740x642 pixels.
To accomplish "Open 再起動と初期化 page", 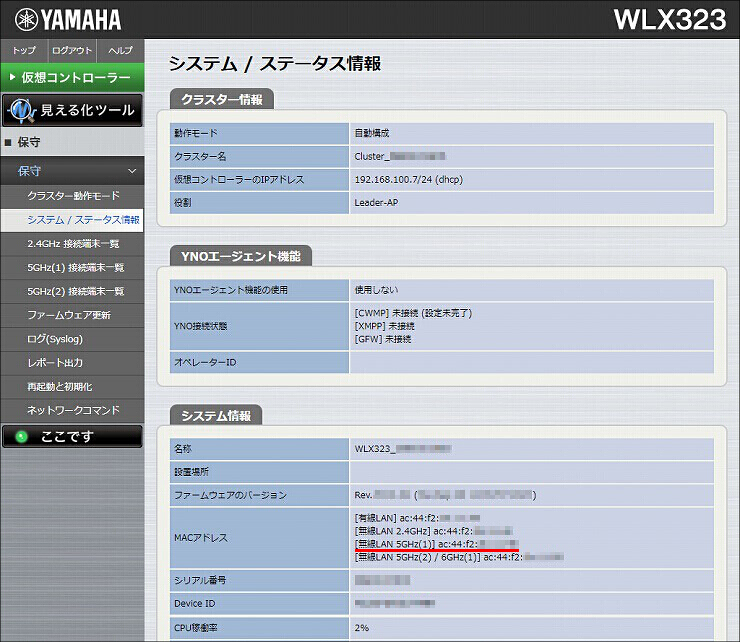I will tap(72, 387).
